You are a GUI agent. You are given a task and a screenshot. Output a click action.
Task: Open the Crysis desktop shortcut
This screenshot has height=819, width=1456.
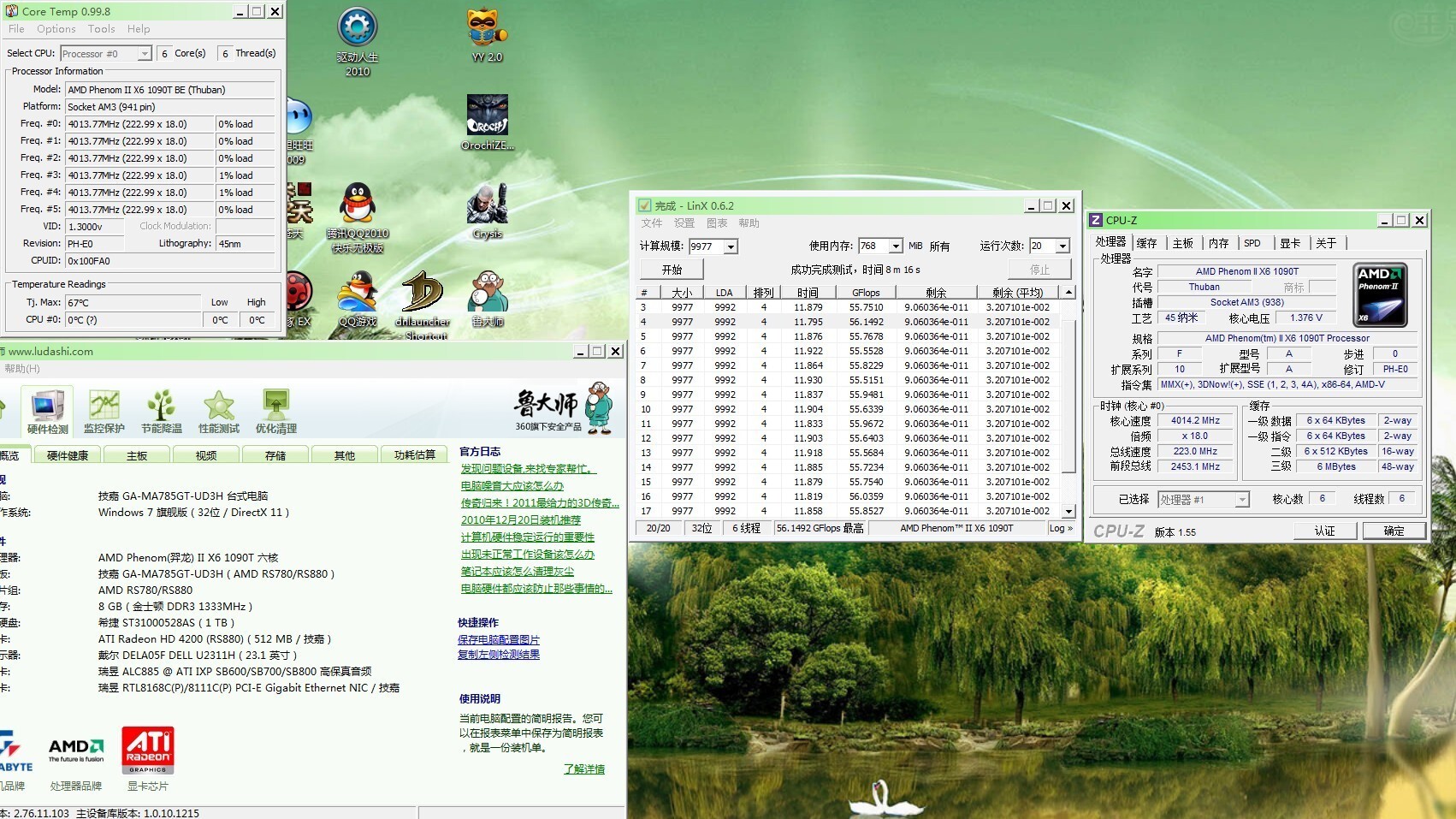(487, 211)
